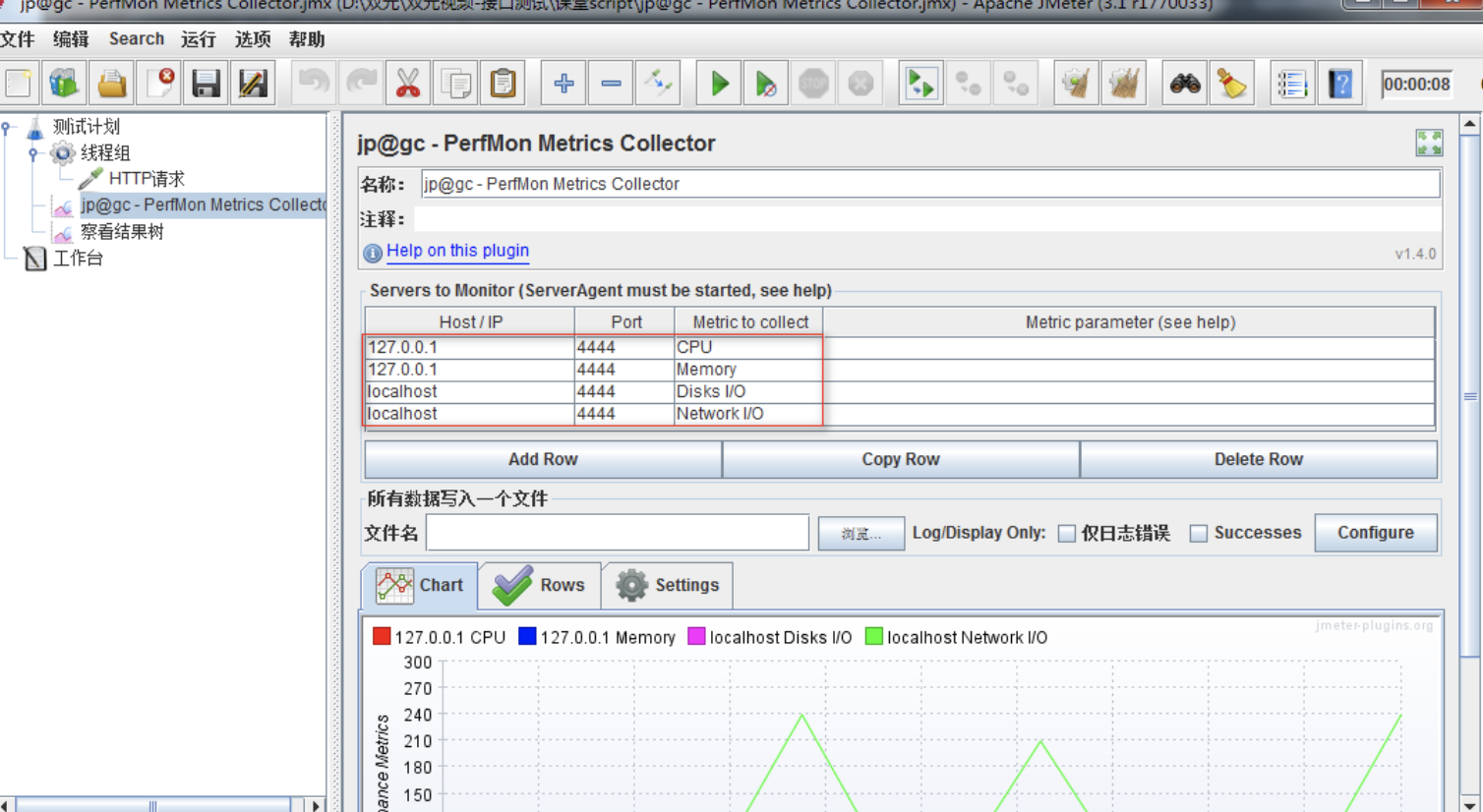This screenshot has height=812, width=1483.
Task: Select the Disks I/O metric cell
Action: [748, 391]
